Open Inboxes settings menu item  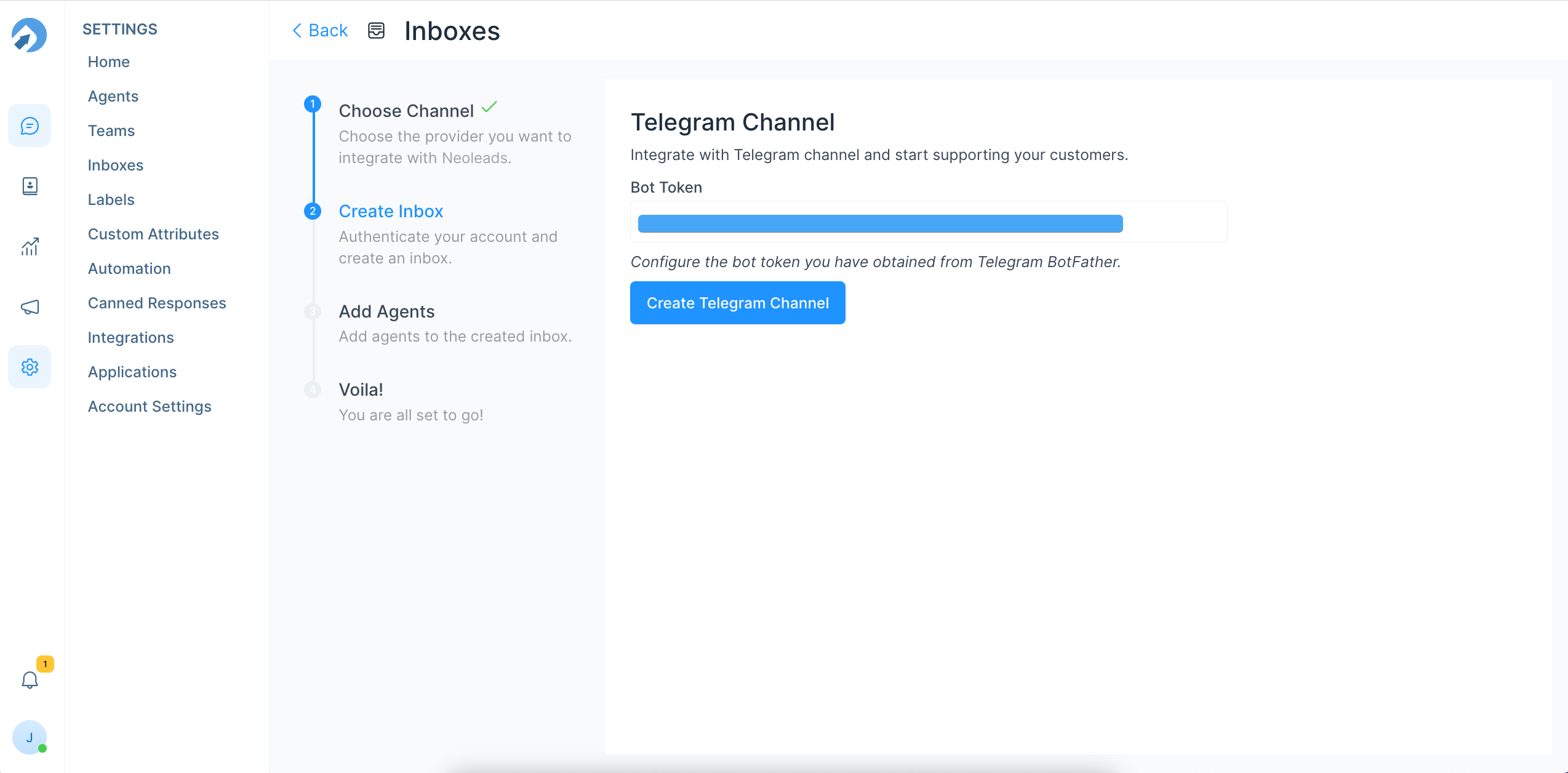116,166
